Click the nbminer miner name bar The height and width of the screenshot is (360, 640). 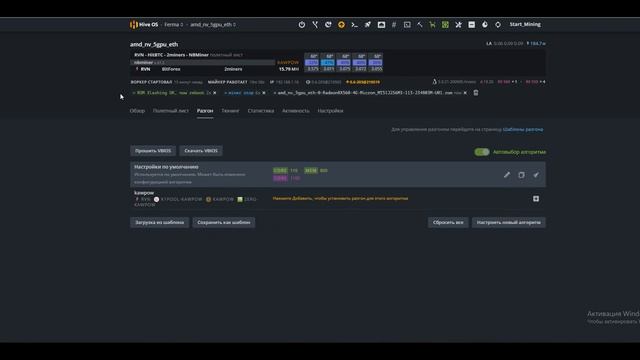(x=202, y=62)
